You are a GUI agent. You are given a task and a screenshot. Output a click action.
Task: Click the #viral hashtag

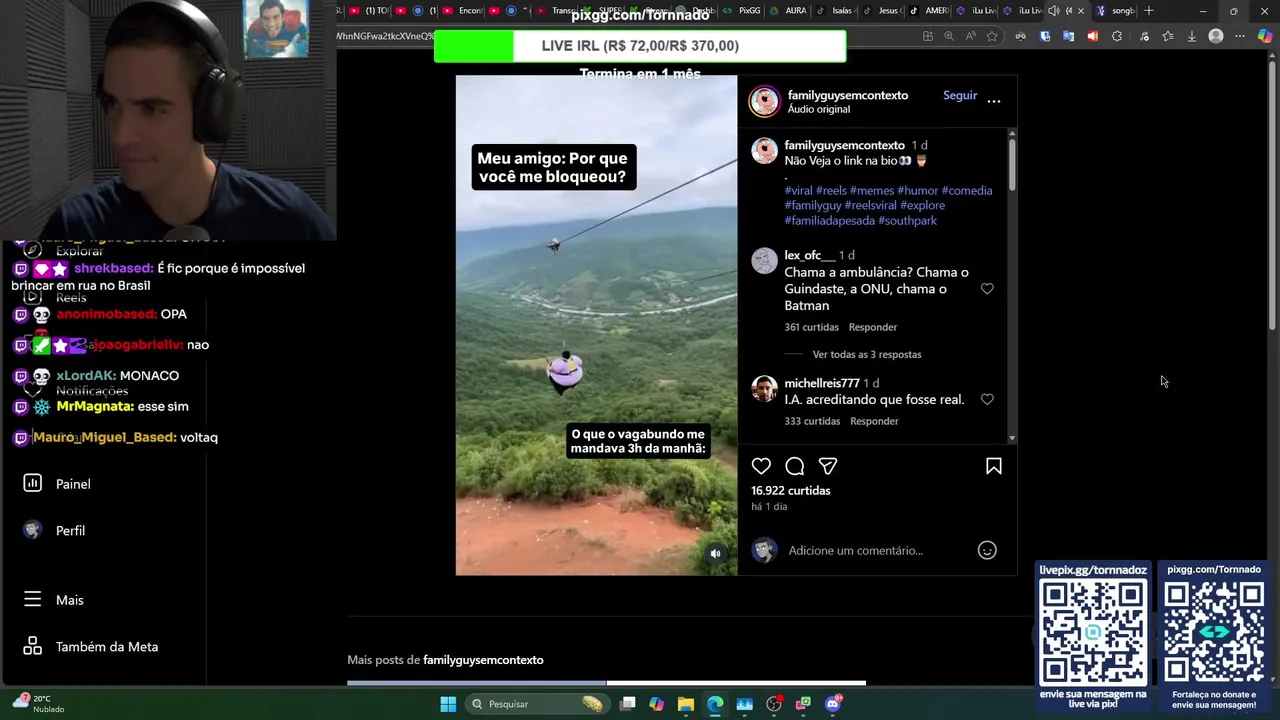(798, 190)
